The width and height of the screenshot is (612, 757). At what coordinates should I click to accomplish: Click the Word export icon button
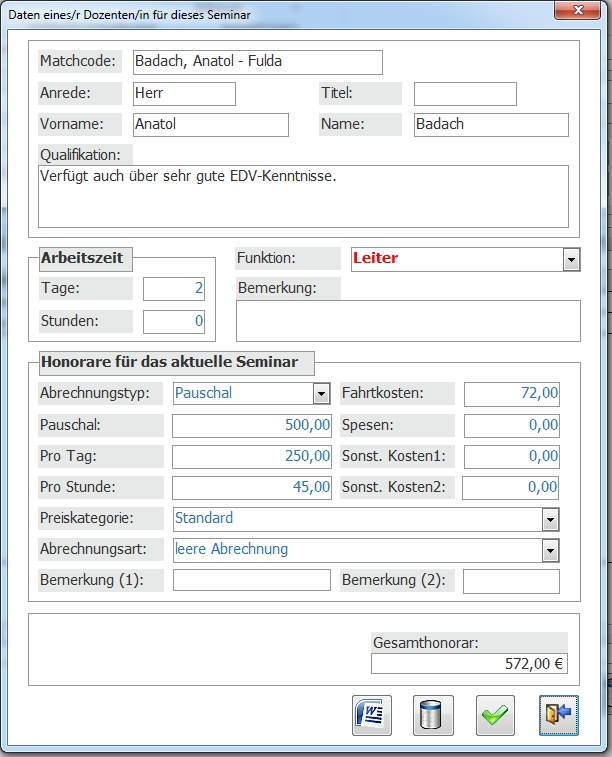372,716
